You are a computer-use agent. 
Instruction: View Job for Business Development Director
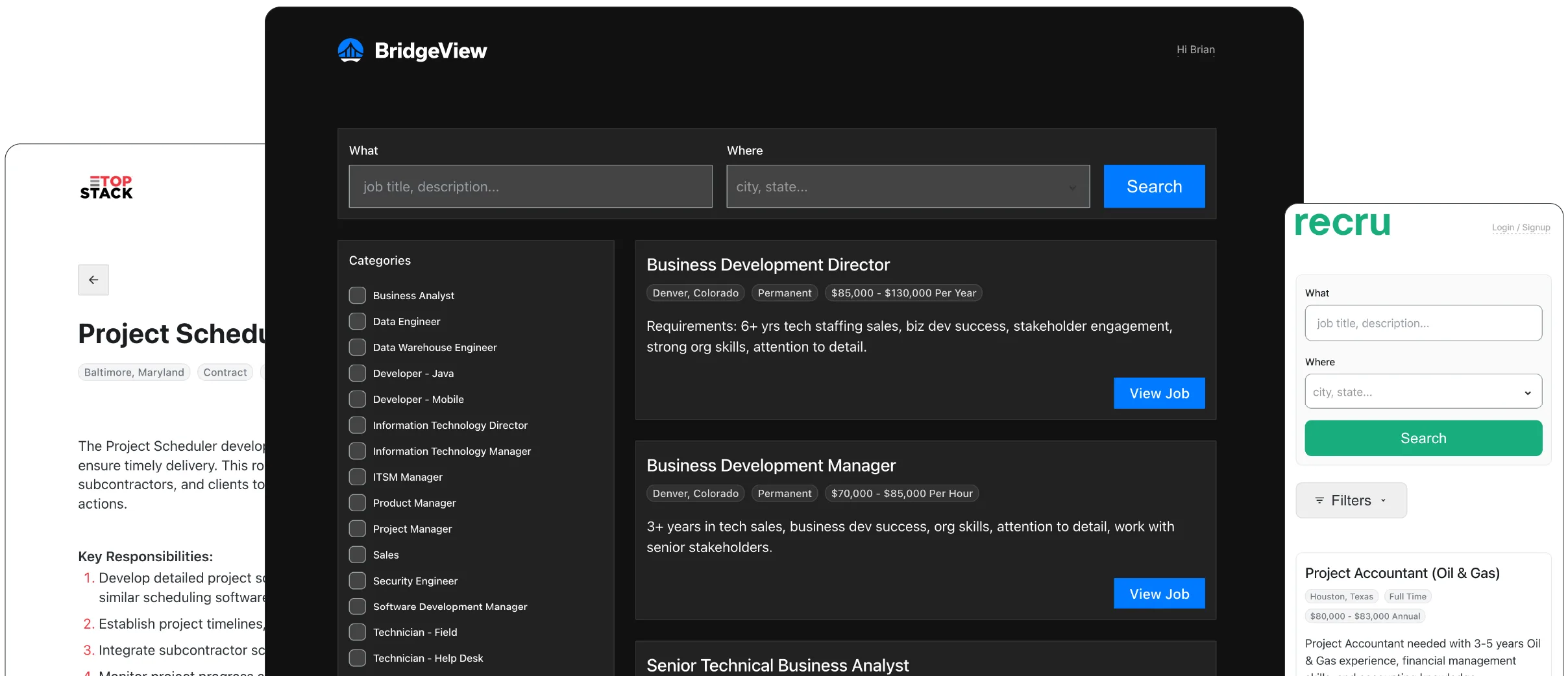[x=1159, y=393]
